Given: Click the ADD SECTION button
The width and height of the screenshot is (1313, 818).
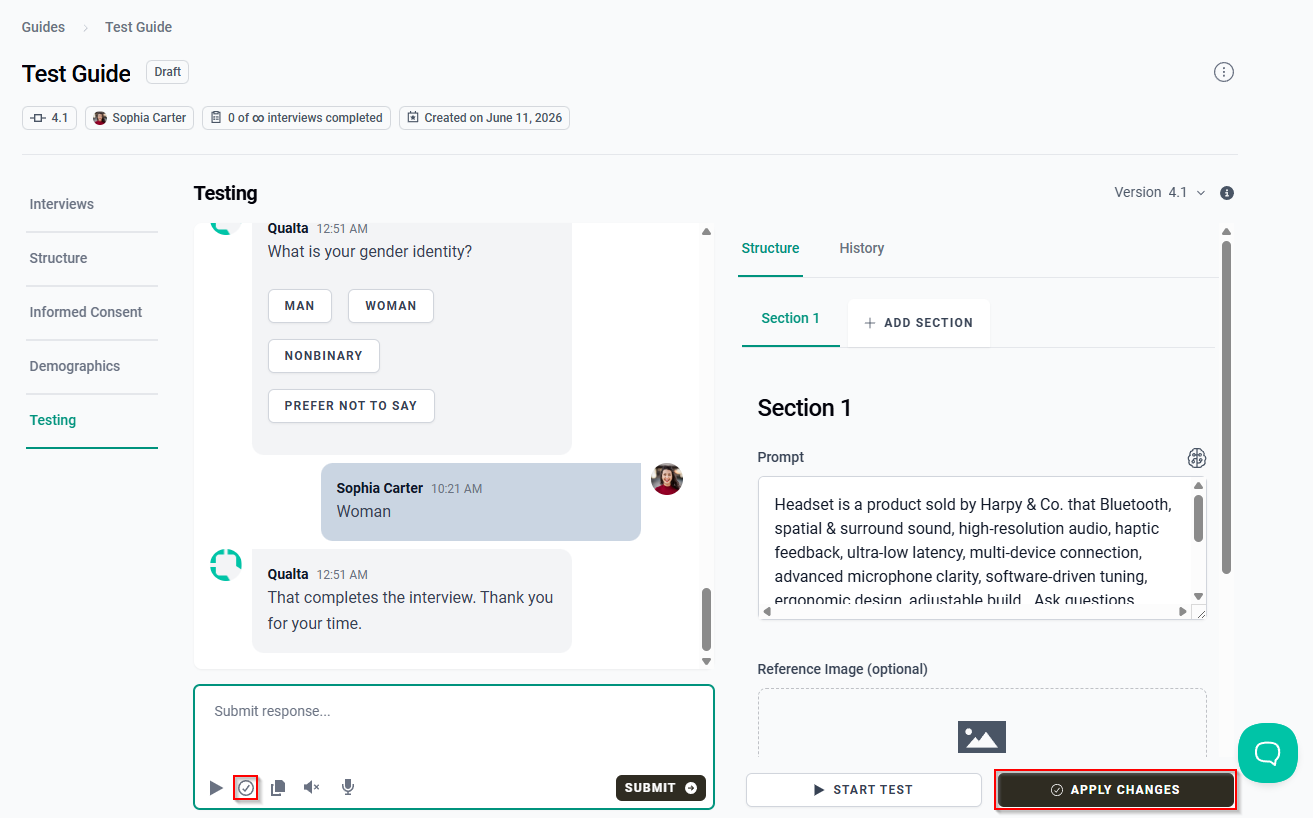Looking at the screenshot, I should point(919,323).
